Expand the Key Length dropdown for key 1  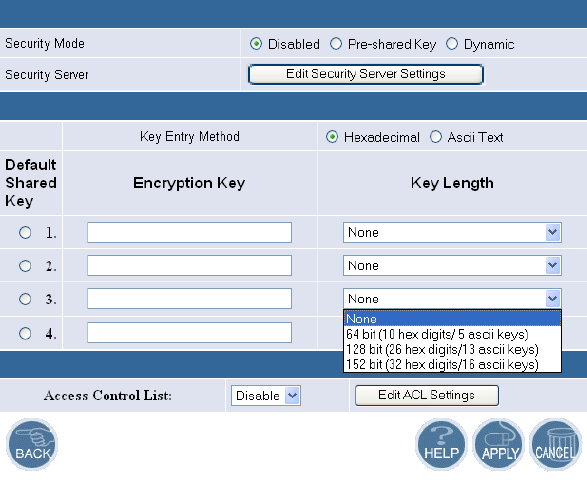[452, 233]
